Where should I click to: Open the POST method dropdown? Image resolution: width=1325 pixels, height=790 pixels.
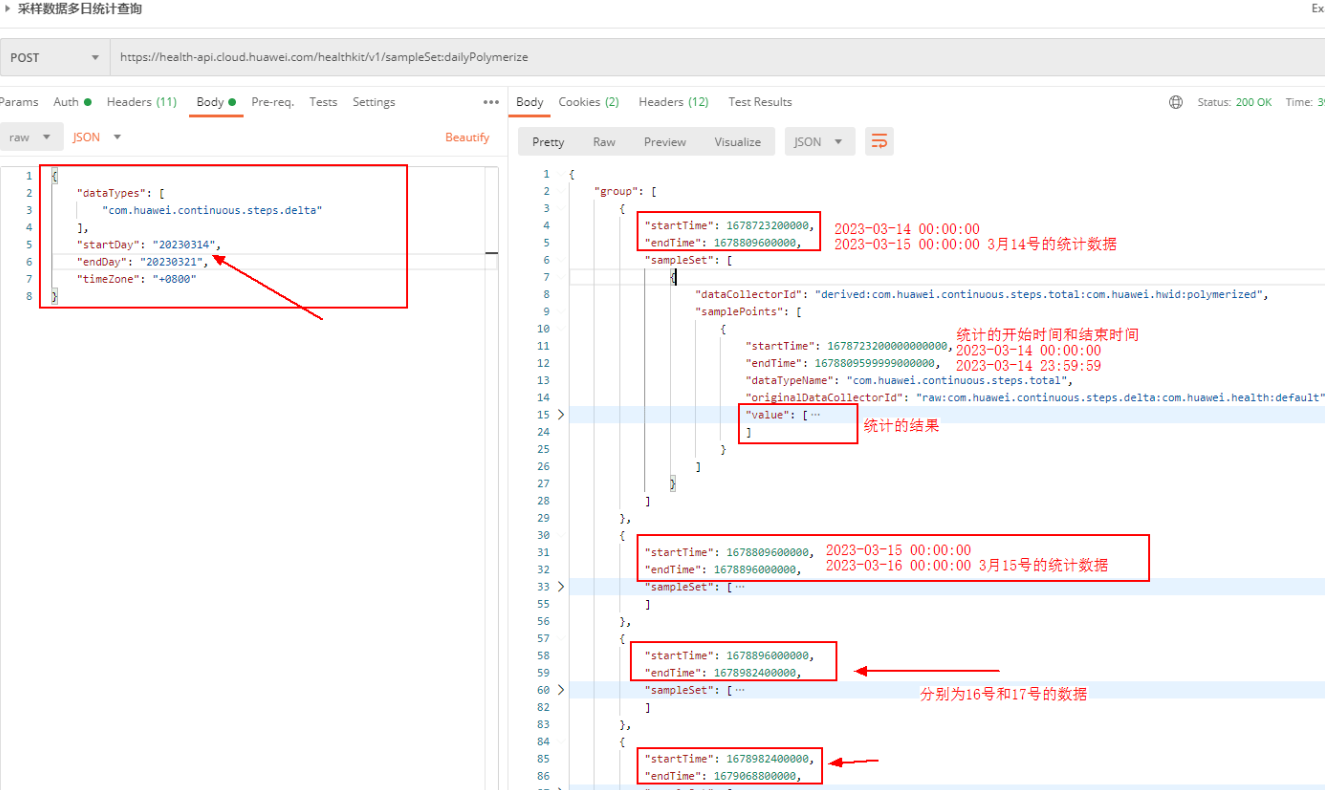click(x=55, y=58)
